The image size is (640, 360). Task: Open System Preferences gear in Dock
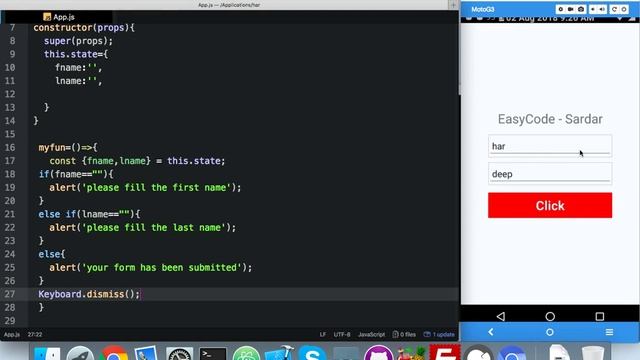click(x=179, y=353)
